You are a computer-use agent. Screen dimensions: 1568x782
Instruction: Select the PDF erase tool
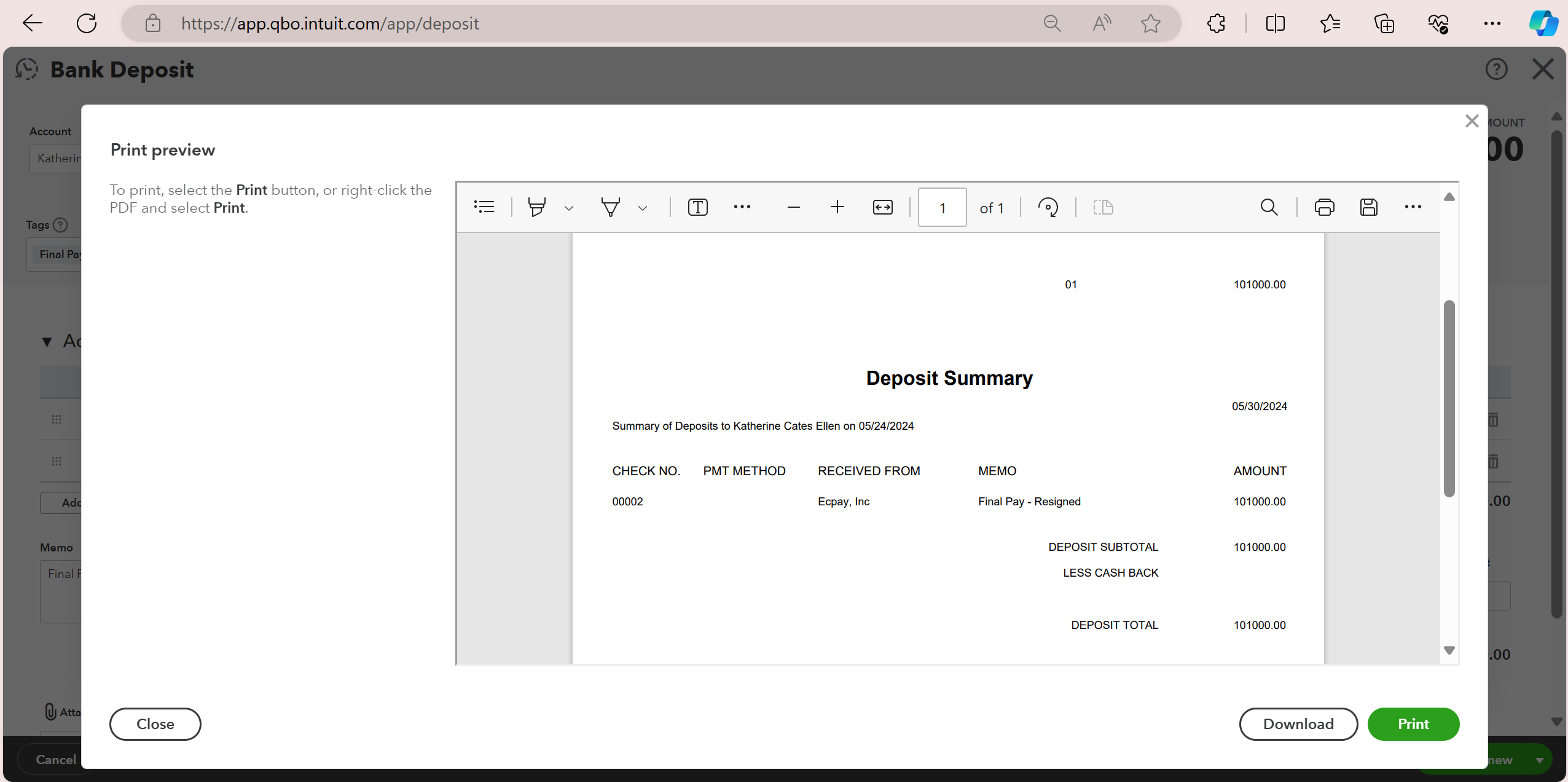(610, 207)
